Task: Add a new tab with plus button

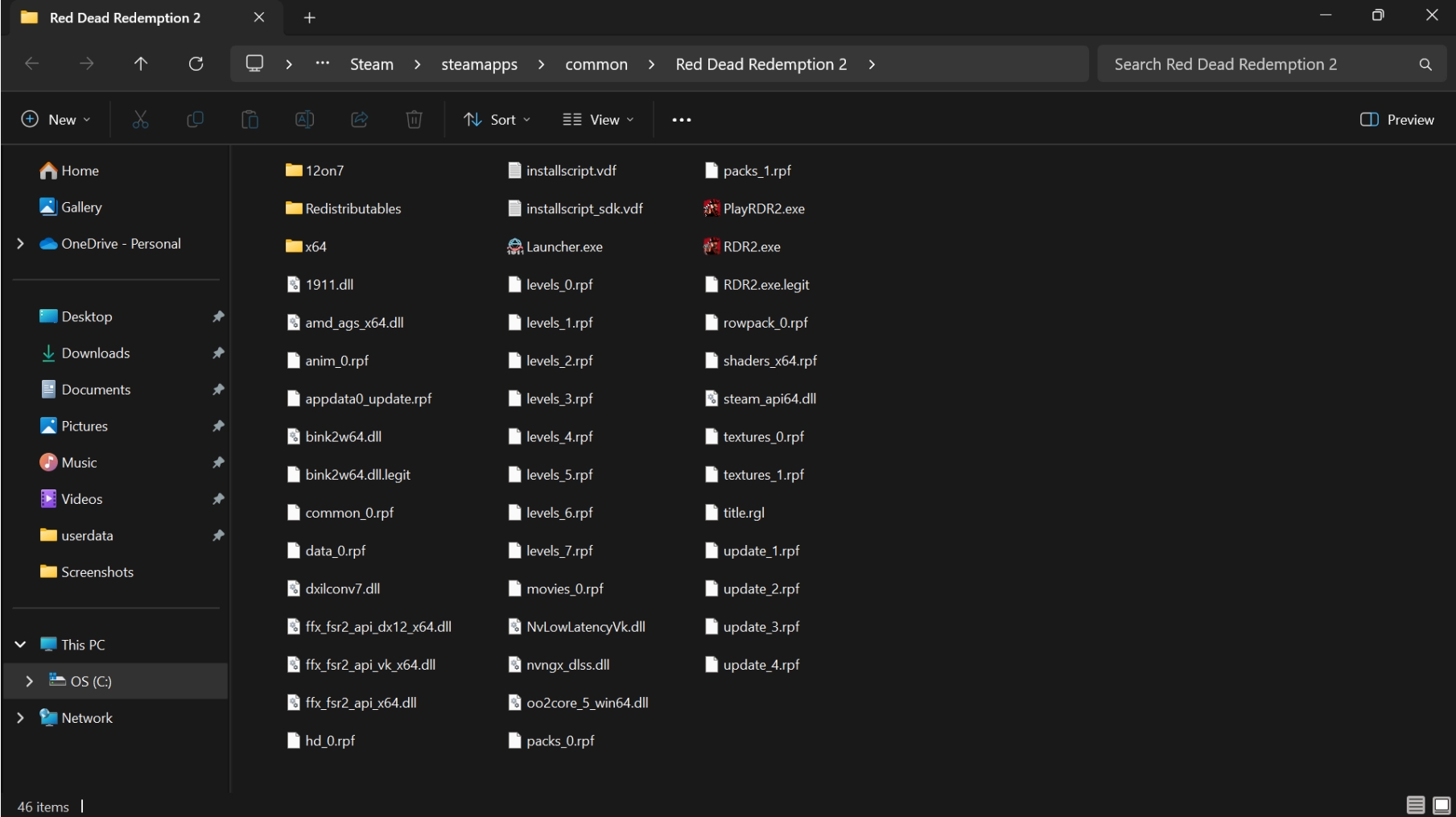Action: pos(309,18)
